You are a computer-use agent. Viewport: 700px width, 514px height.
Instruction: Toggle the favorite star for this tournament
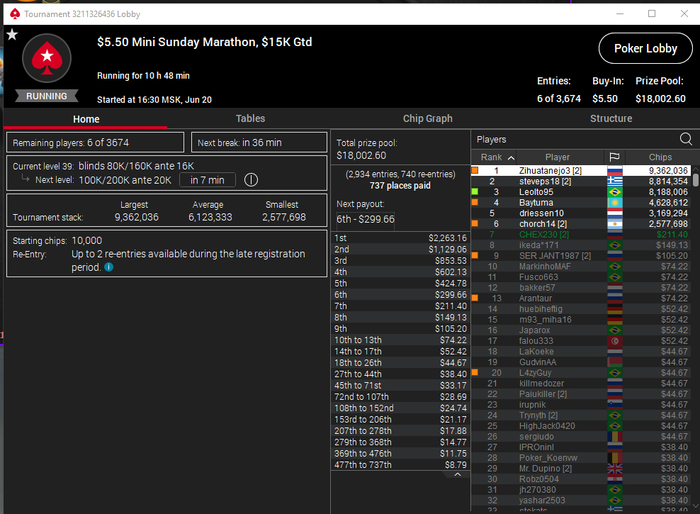coord(12,34)
